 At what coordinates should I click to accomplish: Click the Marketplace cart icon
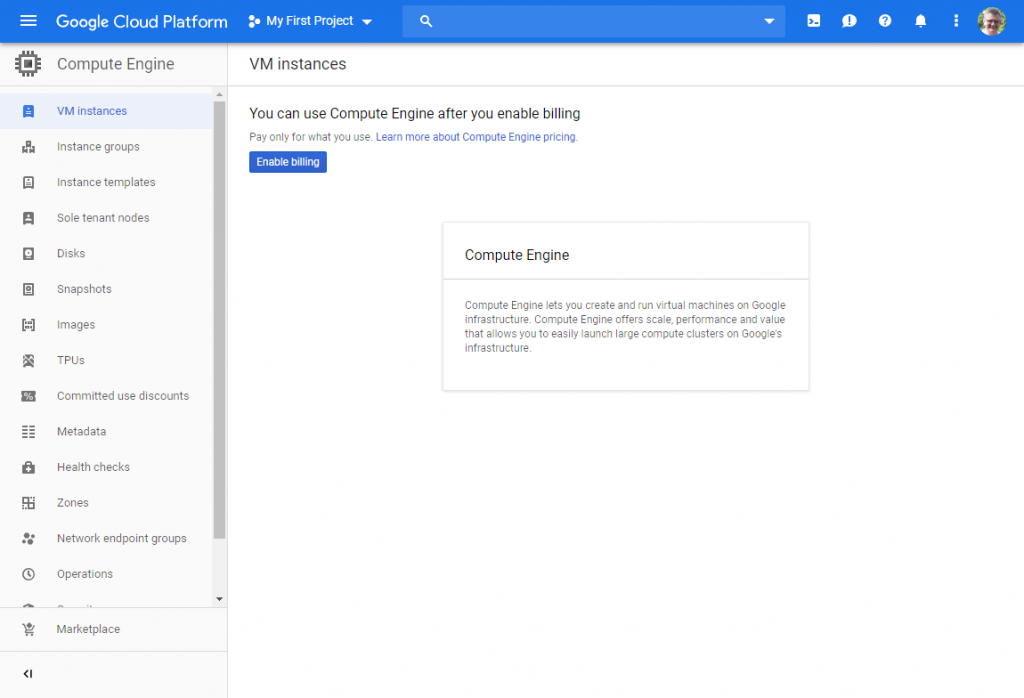click(x=28, y=629)
